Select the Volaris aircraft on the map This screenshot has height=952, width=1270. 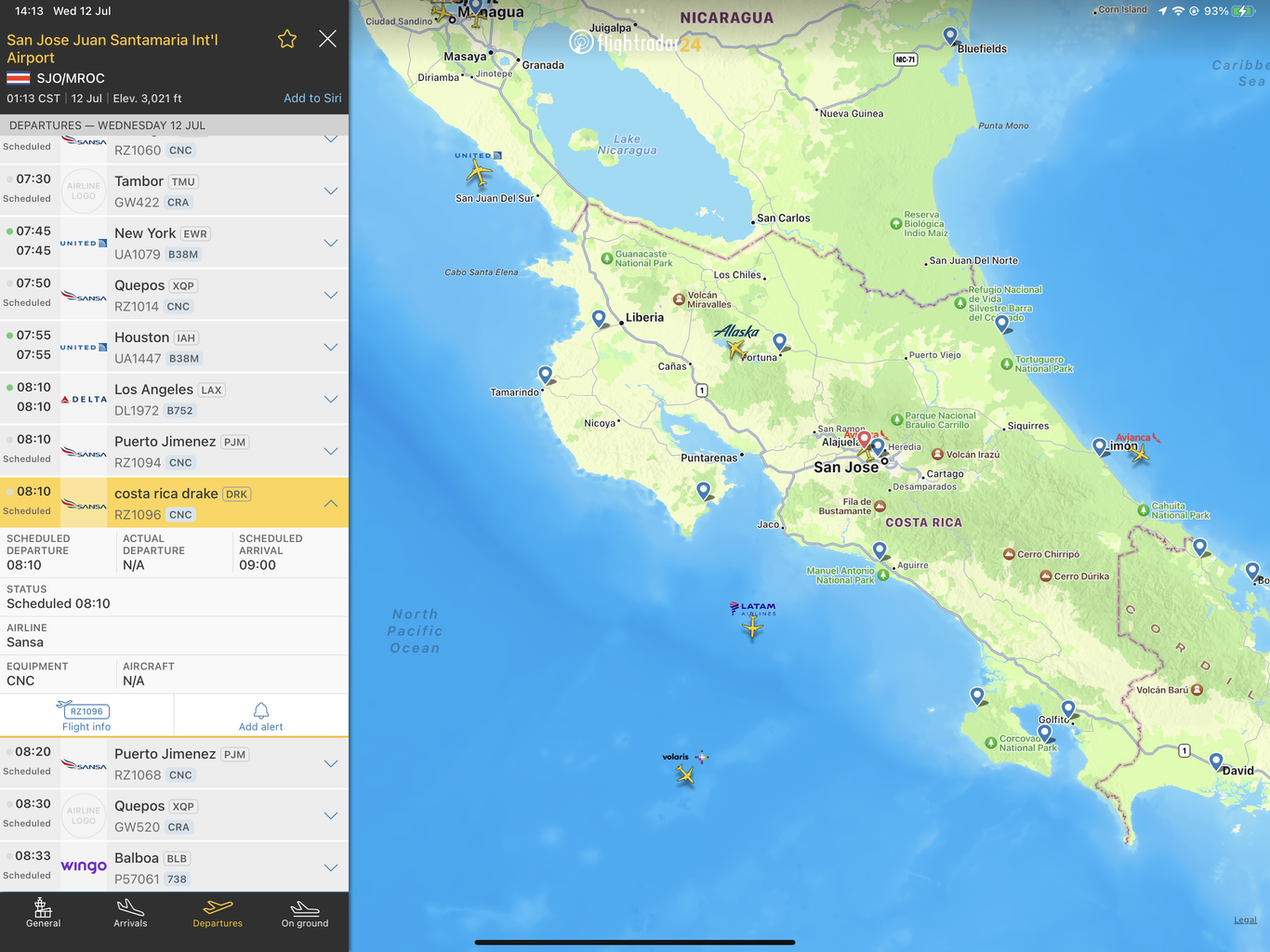click(x=685, y=773)
